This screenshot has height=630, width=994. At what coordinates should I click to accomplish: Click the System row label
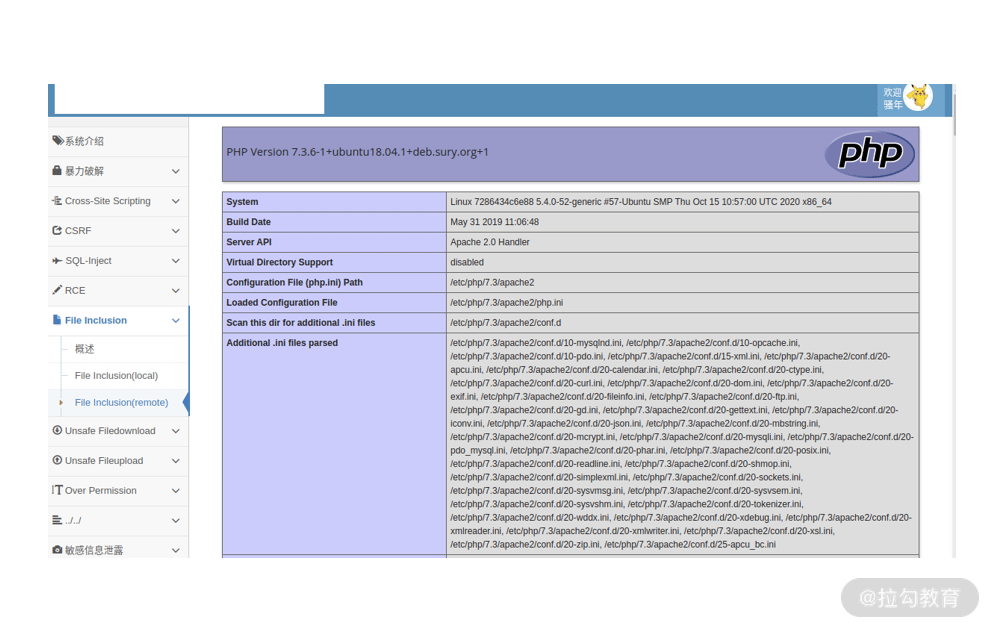point(242,202)
